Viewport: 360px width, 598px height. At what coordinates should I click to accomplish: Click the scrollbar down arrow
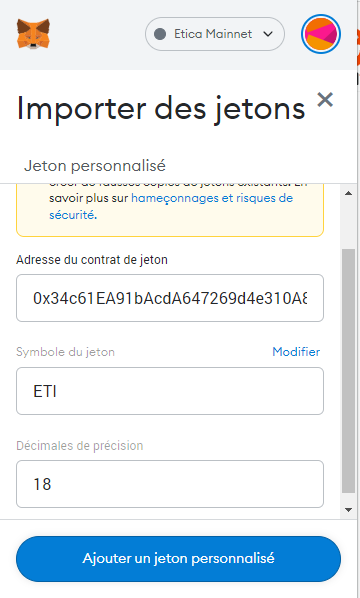click(x=348, y=510)
